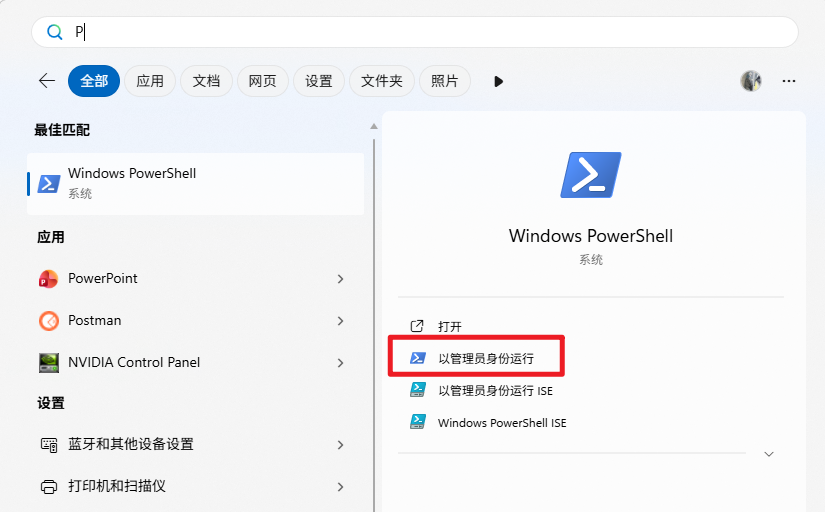Go back with the left arrow

47,81
